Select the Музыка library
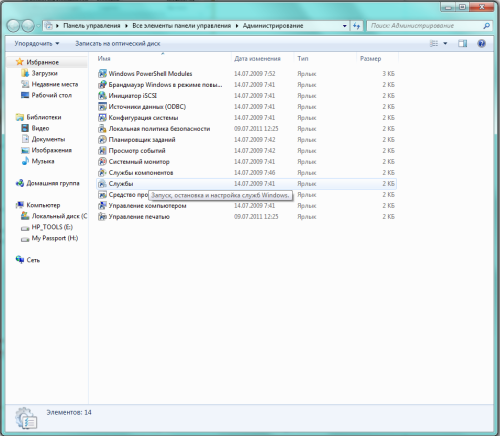 [x=43, y=161]
